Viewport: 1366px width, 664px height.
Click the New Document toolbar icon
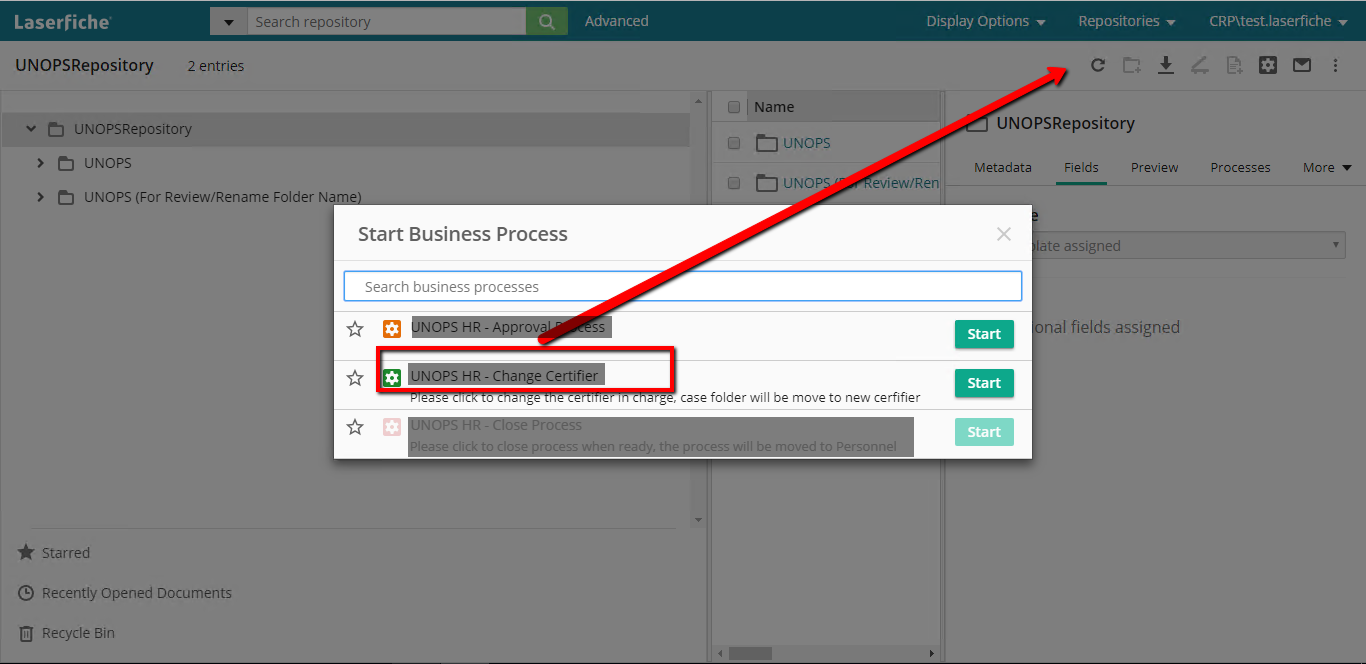(1234, 65)
